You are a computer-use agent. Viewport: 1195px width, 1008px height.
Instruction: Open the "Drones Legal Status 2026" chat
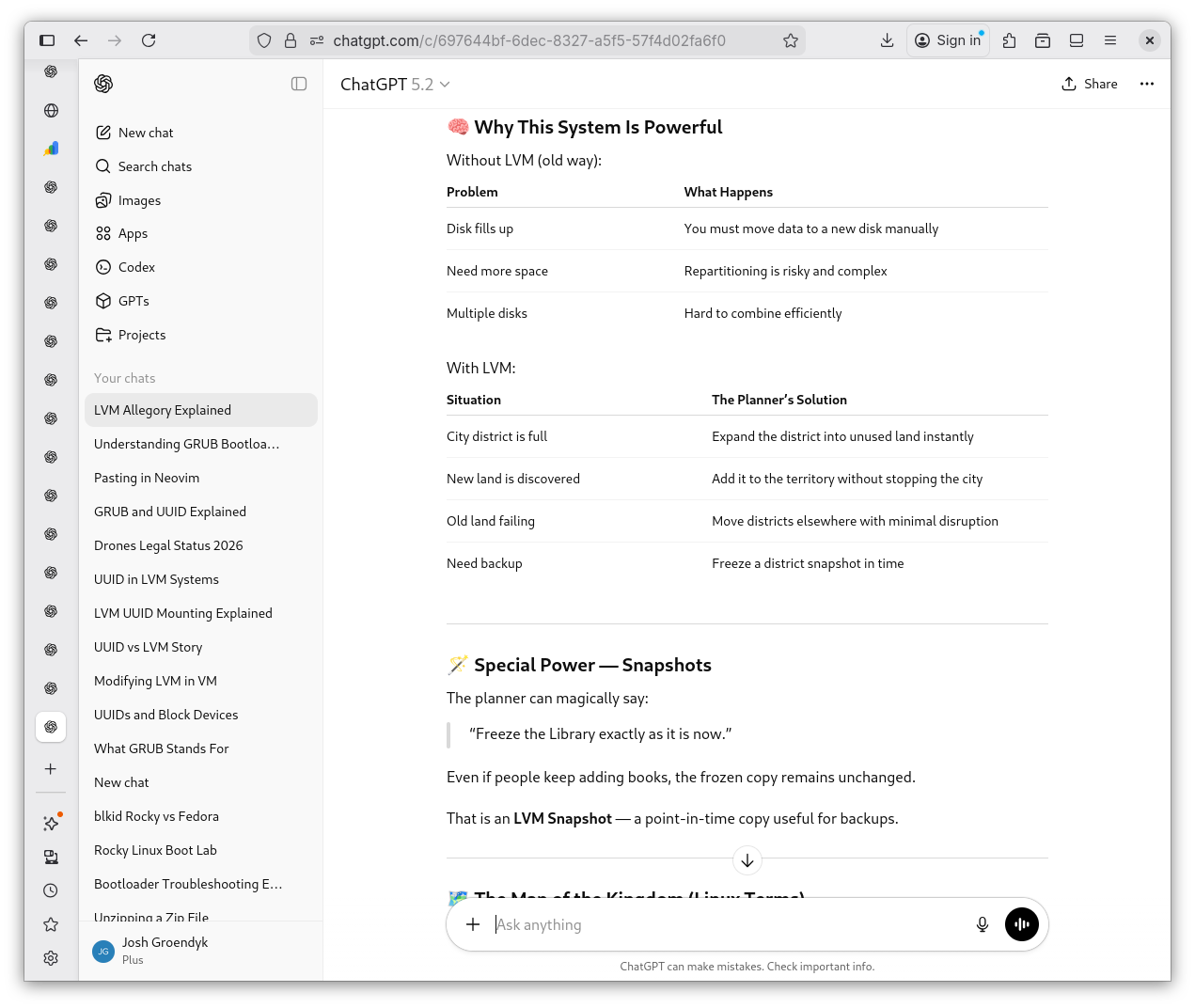168,545
